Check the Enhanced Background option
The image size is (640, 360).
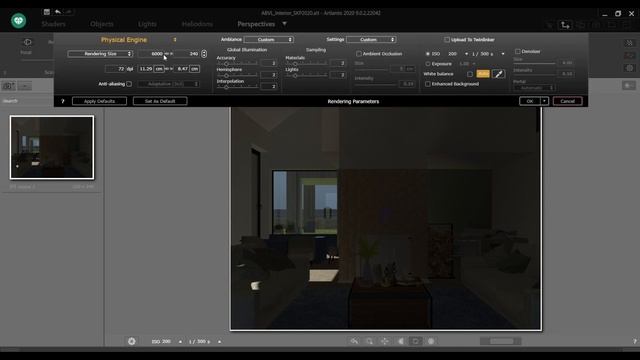427,84
